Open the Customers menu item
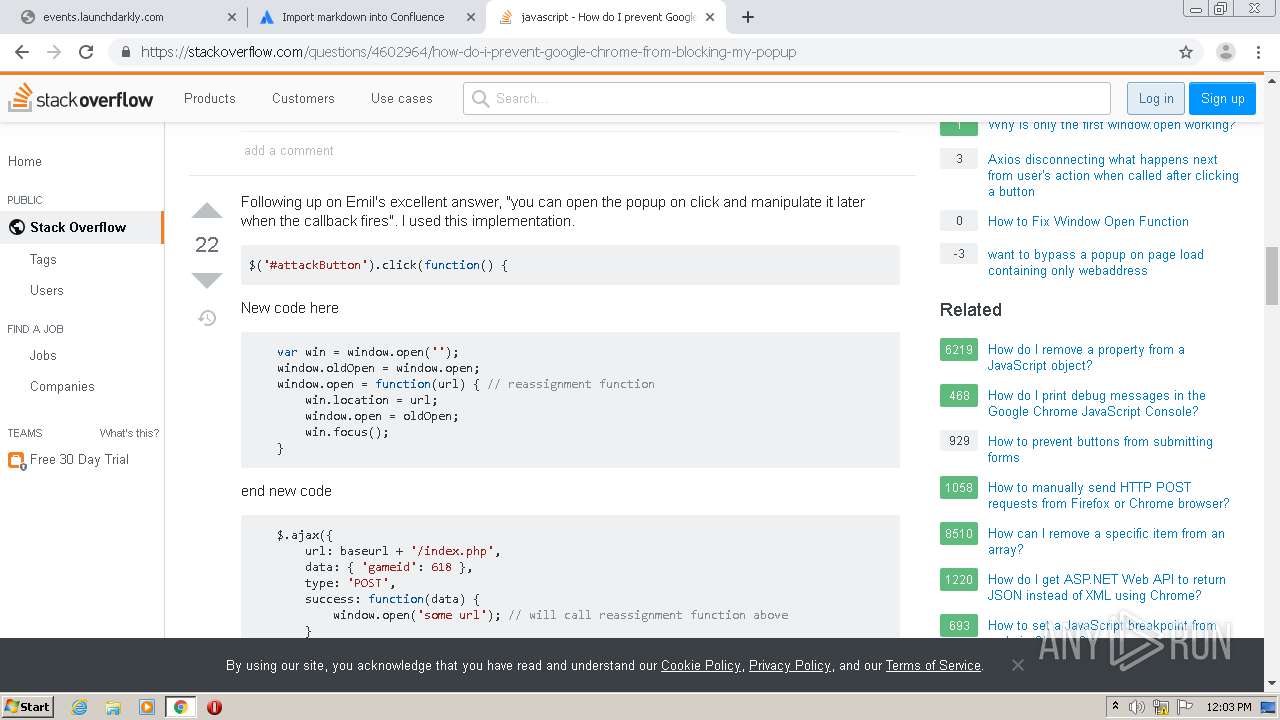 click(303, 98)
